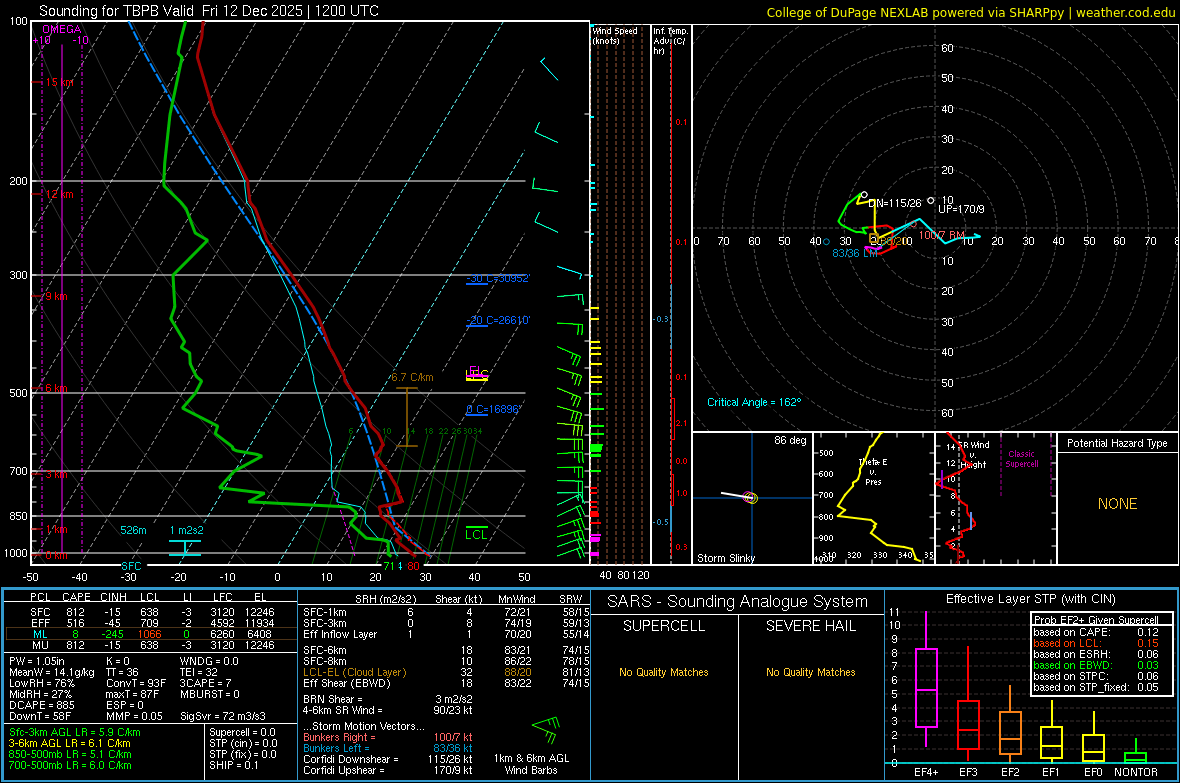The width and height of the screenshot is (1180, 783).
Task: Click the weather.cod.edu credit text
Action: tap(1125, 12)
